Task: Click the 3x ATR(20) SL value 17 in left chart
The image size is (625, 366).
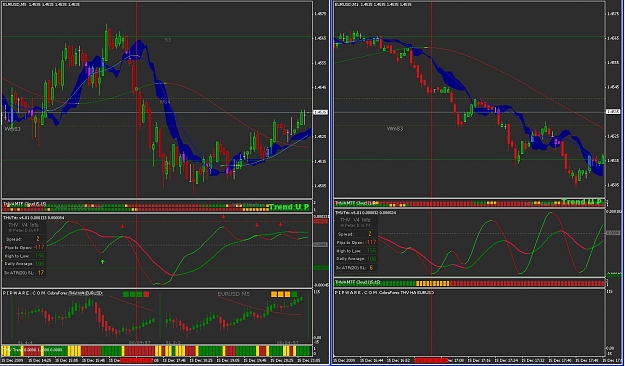Action: [41, 273]
